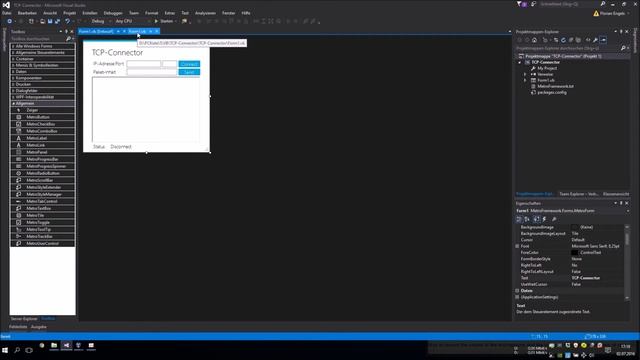Expand the Komponenten toolbox group
This screenshot has height=360, width=640.
tap(42, 78)
